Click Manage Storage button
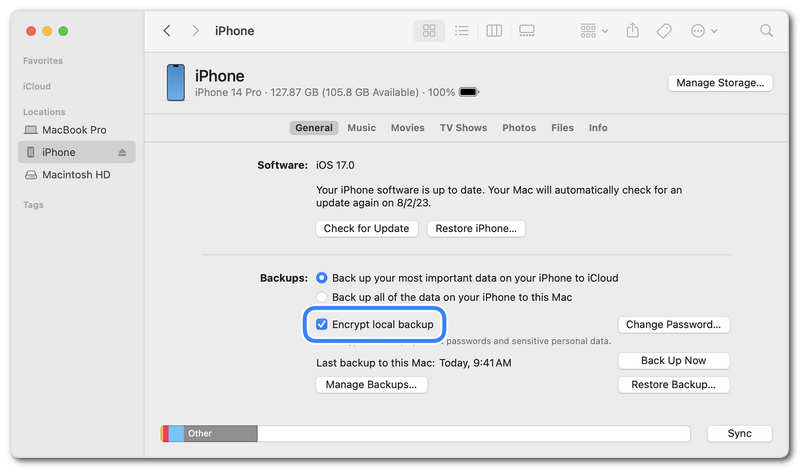Image resolution: width=800 pixels, height=469 pixels. click(x=720, y=83)
